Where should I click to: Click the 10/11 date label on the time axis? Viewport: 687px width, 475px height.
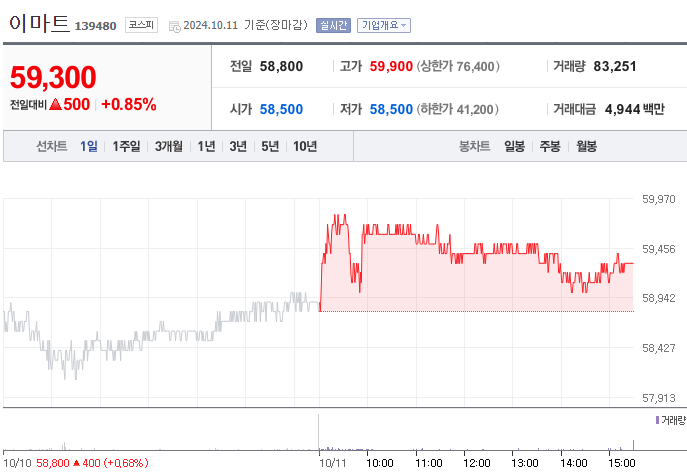pos(333,463)
